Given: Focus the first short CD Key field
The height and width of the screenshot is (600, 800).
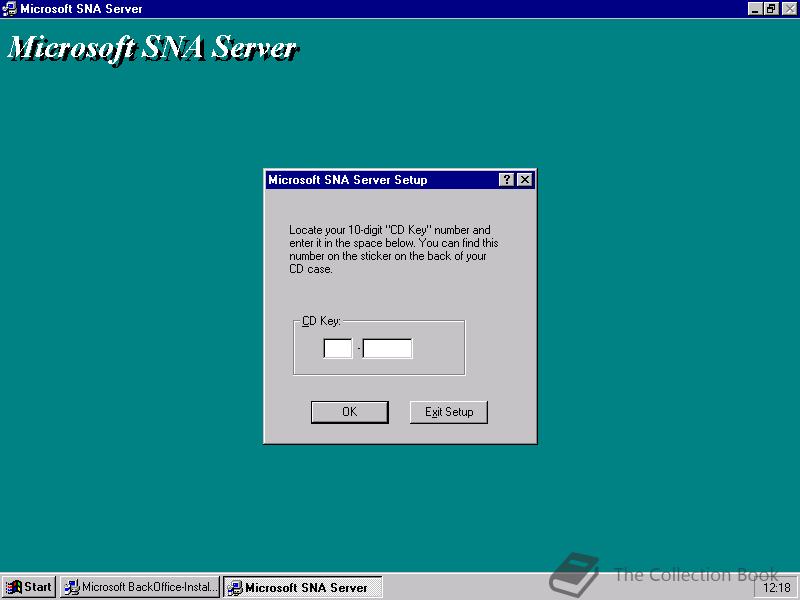Looking at the screenshot, I should [x=338, y=348].
